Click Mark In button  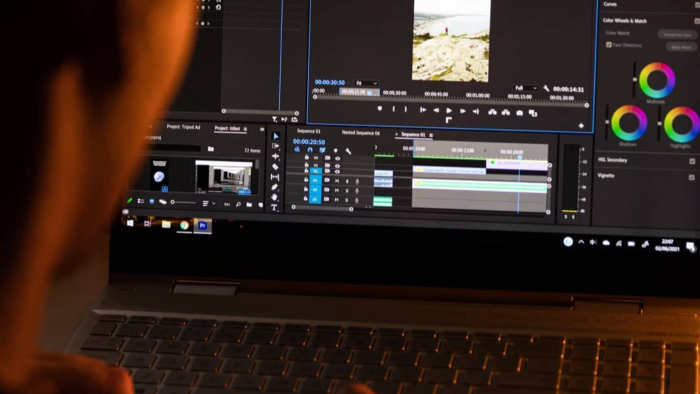[393, 109]
